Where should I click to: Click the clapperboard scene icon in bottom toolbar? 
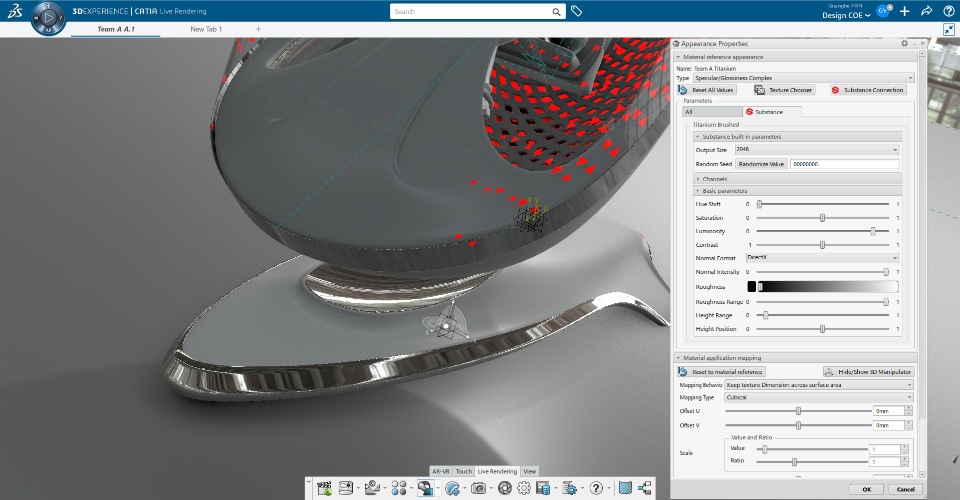point(324,488)
